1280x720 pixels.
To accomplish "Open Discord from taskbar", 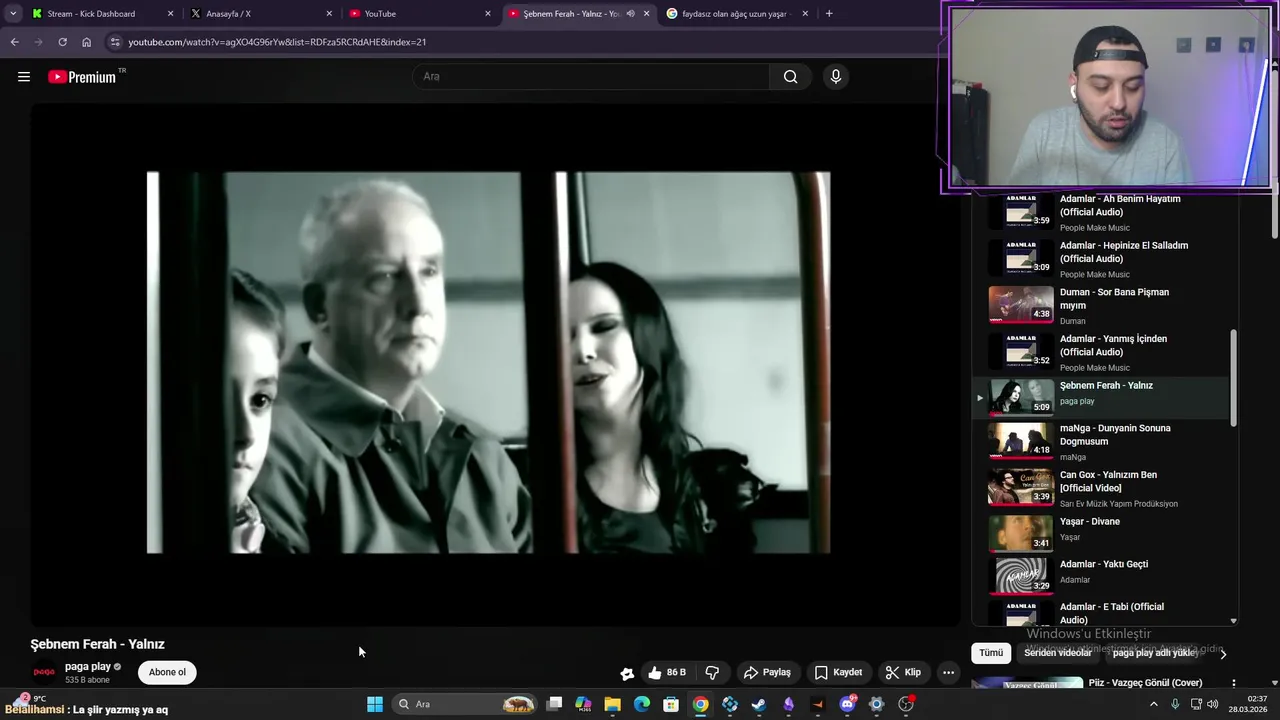I will pos(848,704).
